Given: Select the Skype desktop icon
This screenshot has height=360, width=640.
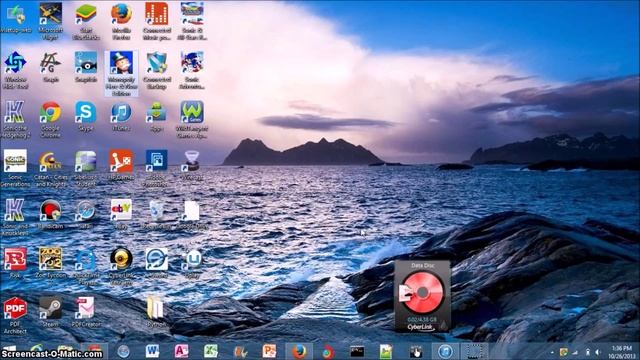Looking at the screenshot, I should [86, 116].
